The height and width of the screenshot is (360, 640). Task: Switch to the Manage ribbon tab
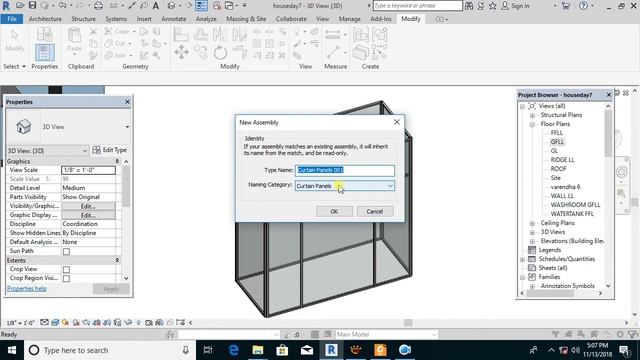click(x=349, y=19)
